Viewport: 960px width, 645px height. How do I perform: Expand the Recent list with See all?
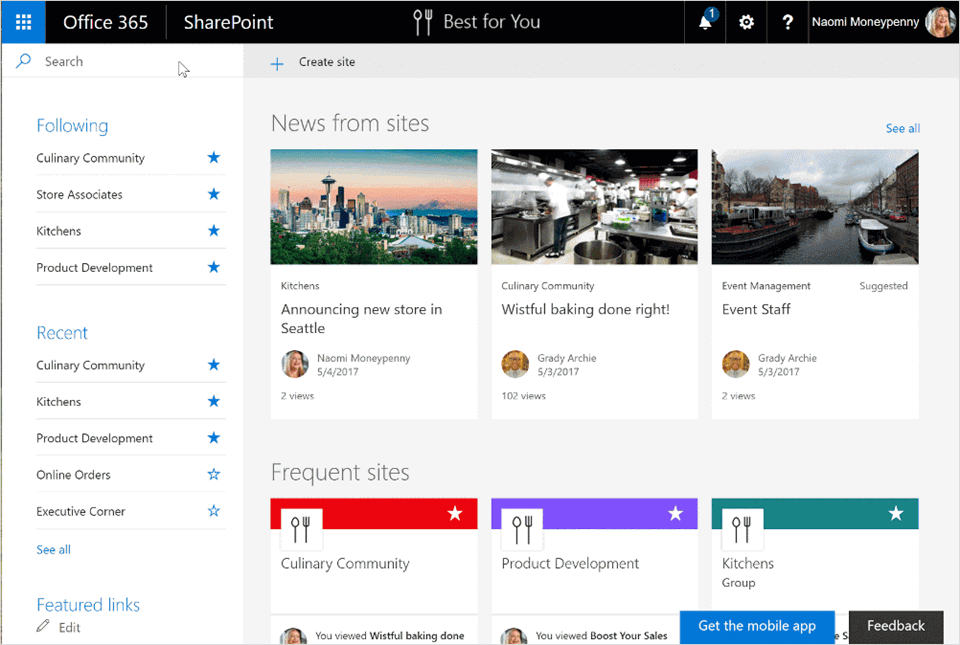[53, 549]
